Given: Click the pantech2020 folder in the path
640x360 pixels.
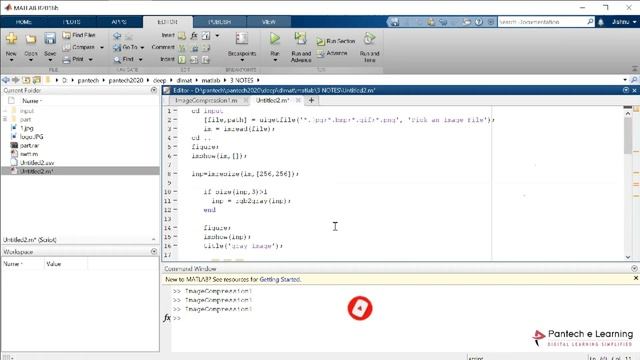Looking at the screenshot, I should [126, 80].
